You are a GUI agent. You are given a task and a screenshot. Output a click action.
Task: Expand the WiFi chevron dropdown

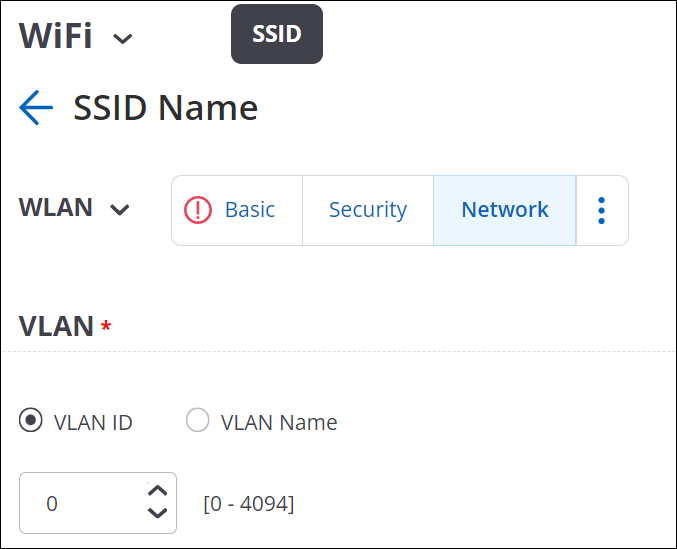(x=123, y=39)
